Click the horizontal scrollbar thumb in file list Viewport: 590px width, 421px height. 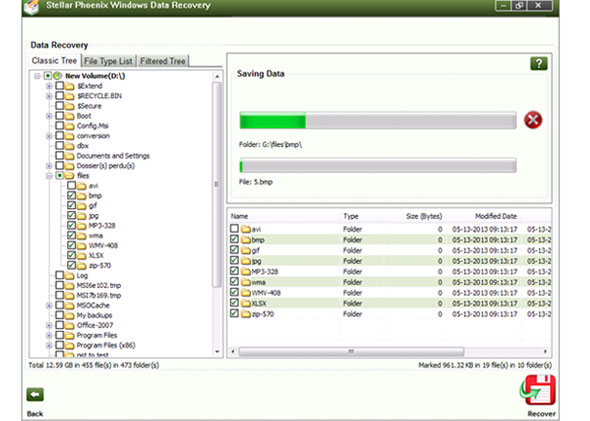[x=351, y=351]
